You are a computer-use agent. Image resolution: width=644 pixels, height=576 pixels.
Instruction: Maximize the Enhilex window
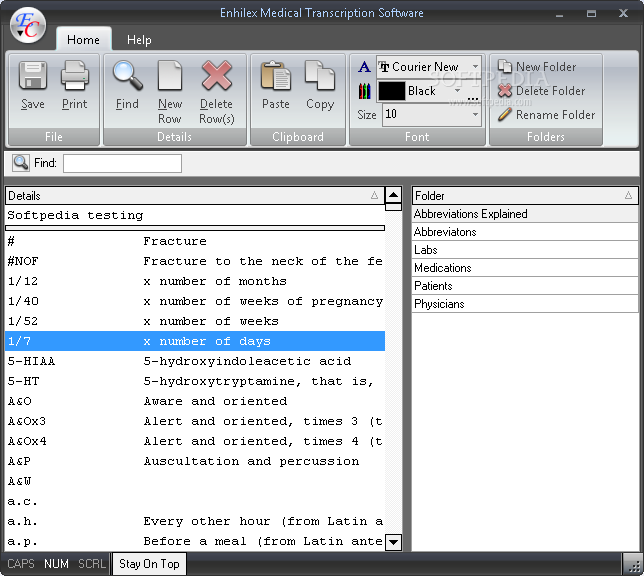click(x=591, y=14)
